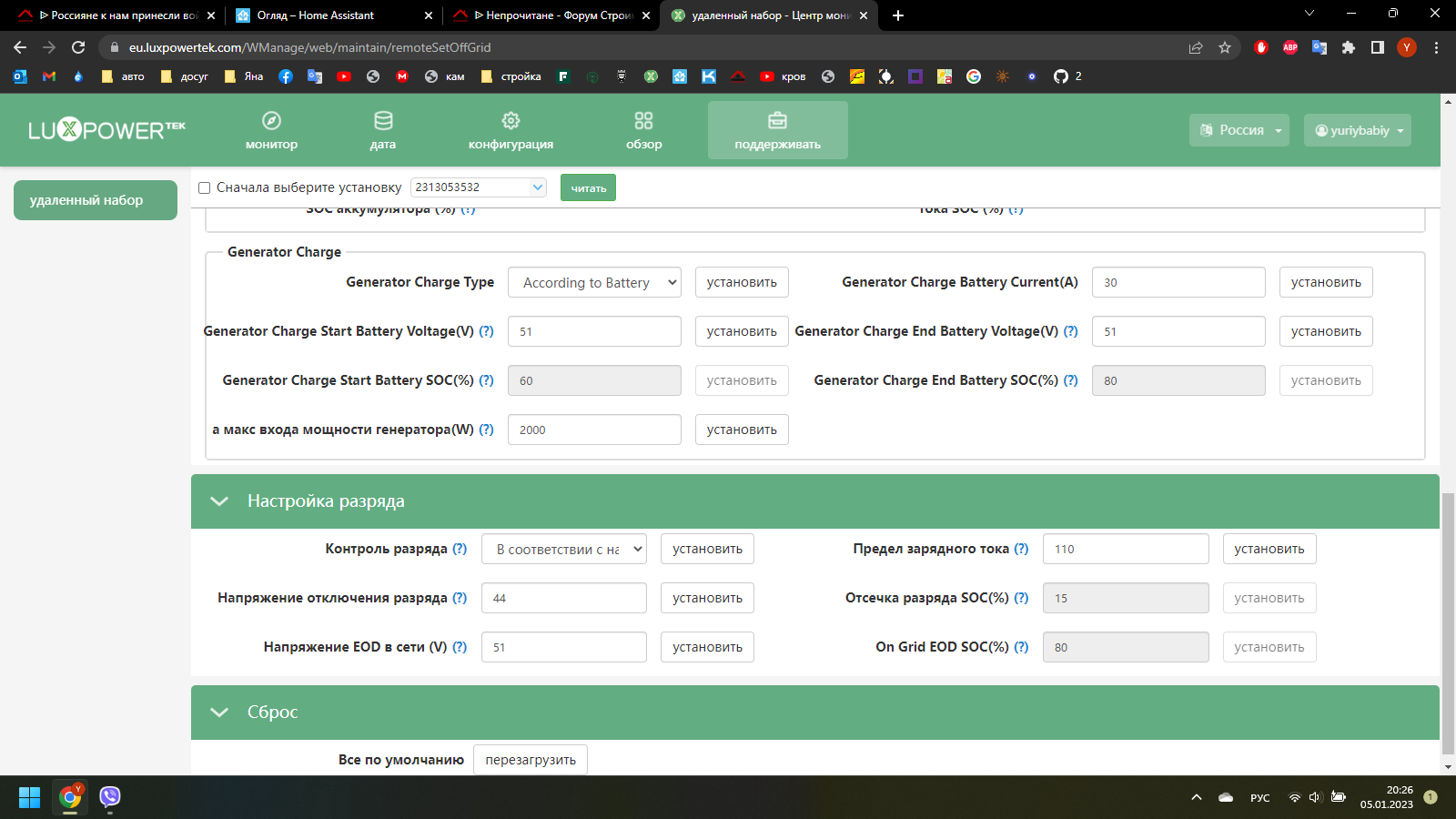Toggle the Сначала выберите установку checkbox
The height and width of the screenshot is (819, 1456).
205,187
